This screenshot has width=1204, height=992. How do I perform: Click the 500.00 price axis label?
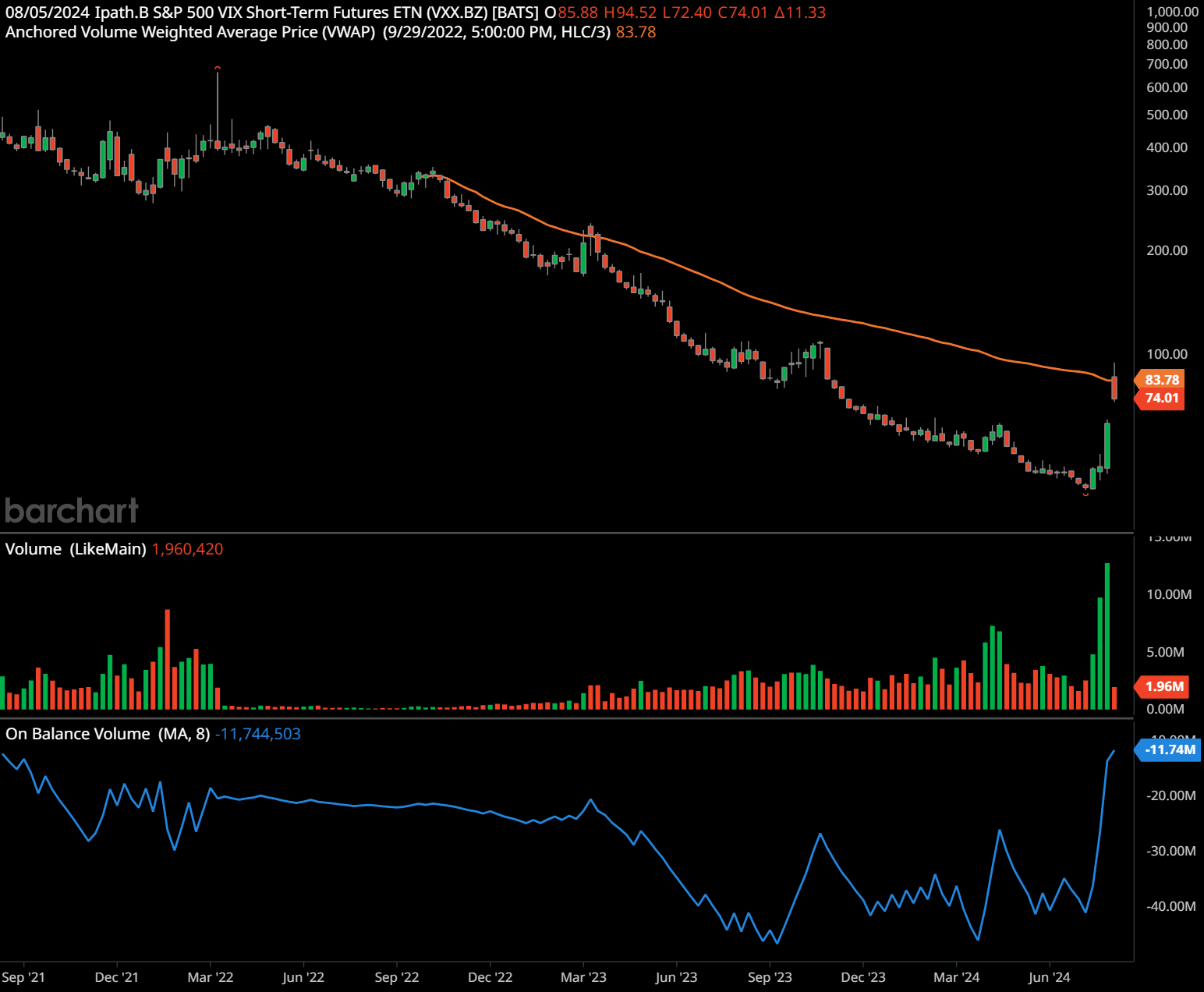pos(1167,115)
